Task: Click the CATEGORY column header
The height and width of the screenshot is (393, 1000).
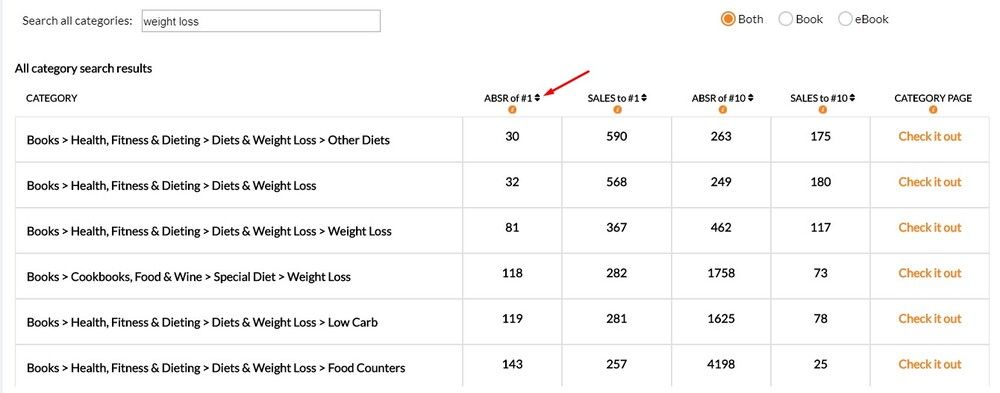Action: [52, 98]
